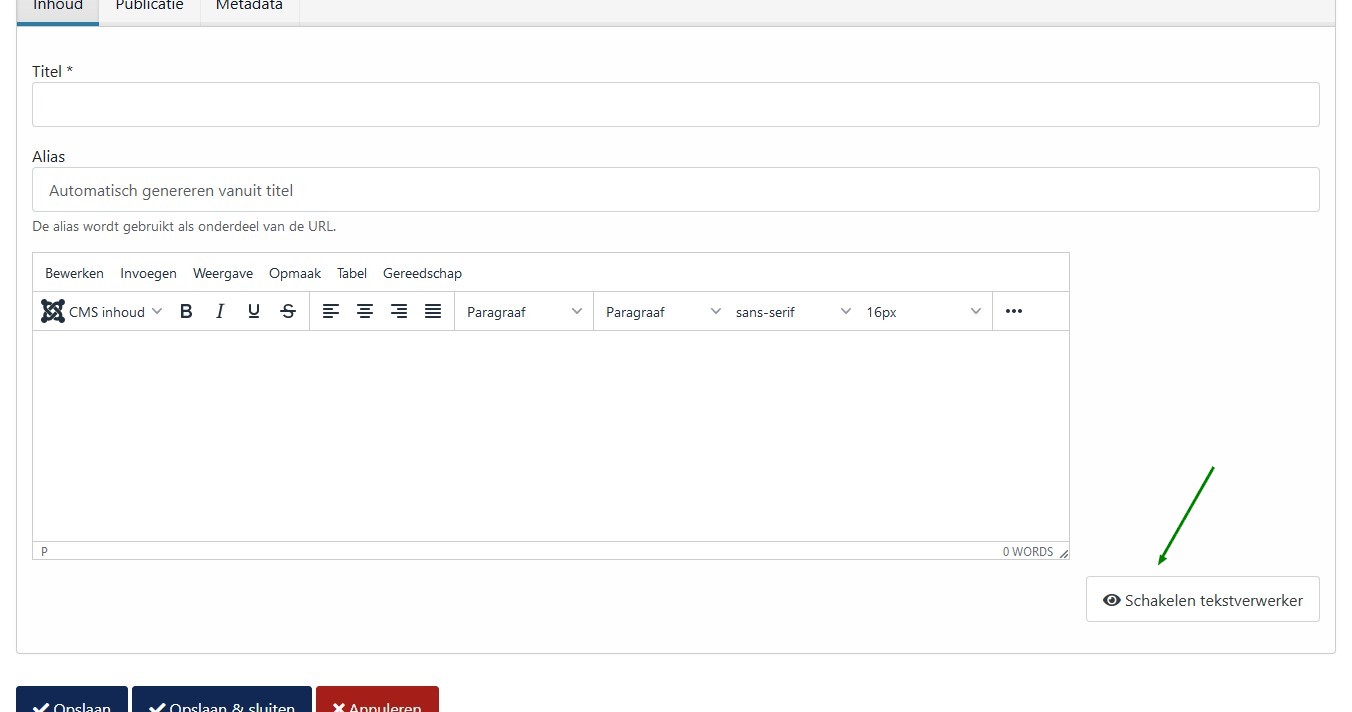Align text right

pos(399,312)
